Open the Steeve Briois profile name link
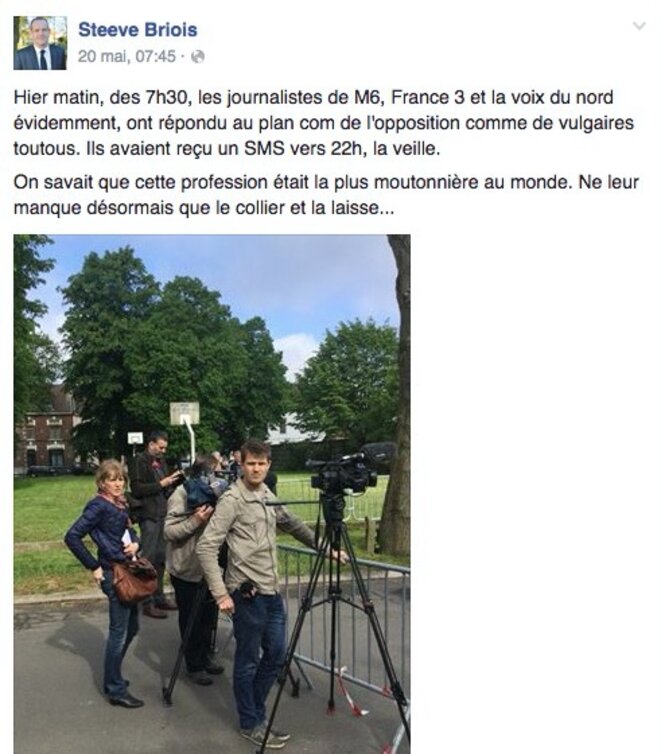Screen dimensions: 661x754 (137, 30)
